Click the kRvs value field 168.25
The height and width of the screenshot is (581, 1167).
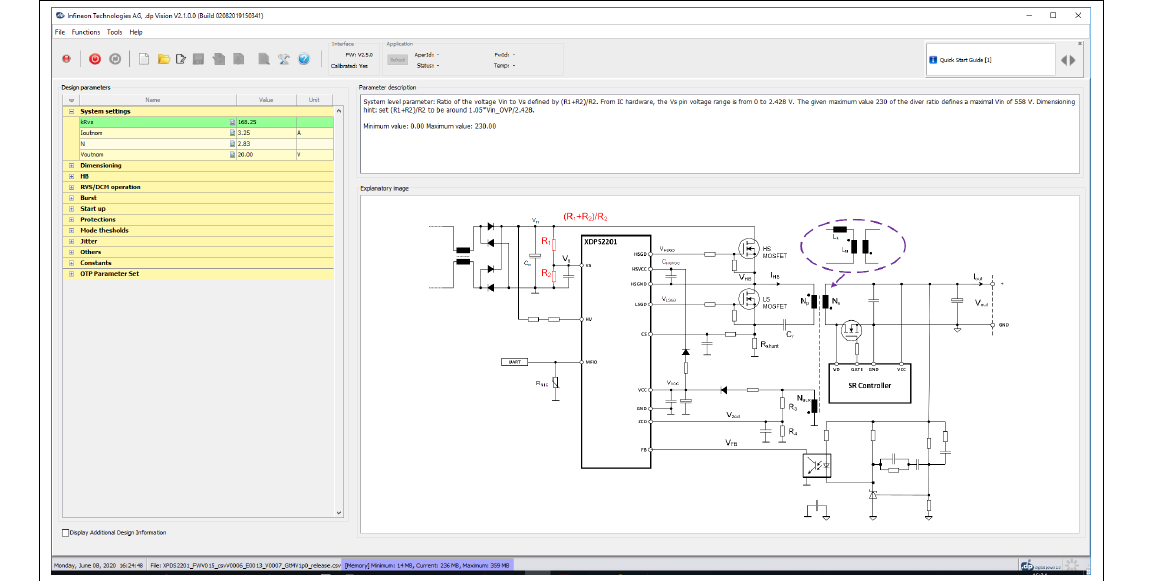click(266, 121)
